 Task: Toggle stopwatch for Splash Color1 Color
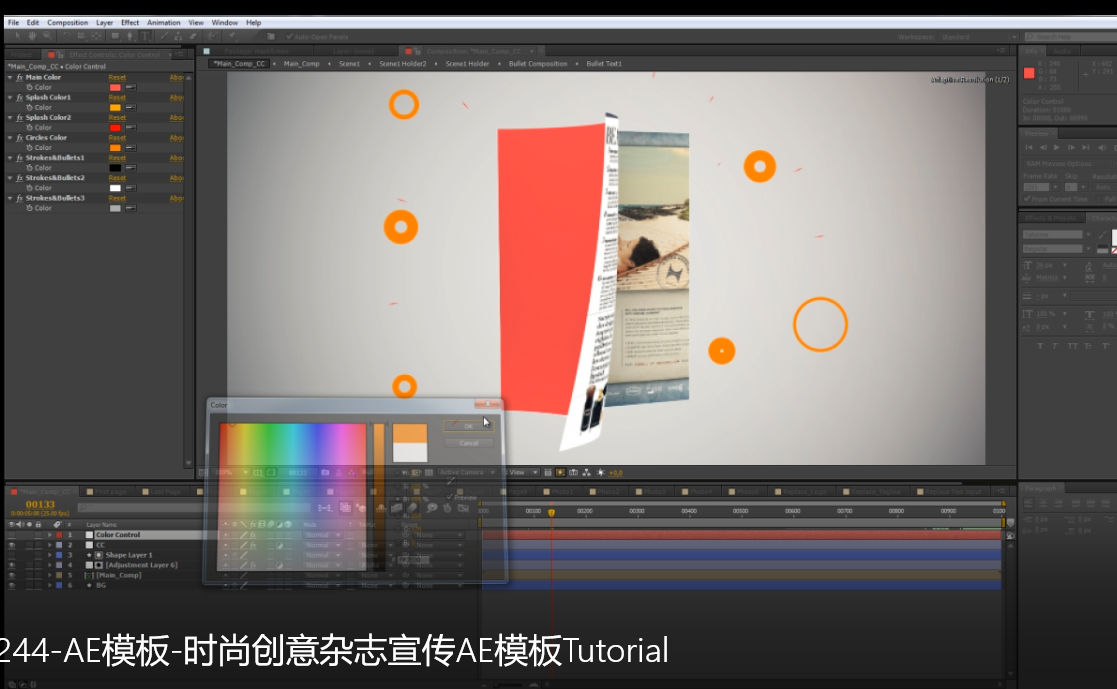point(30,108)
